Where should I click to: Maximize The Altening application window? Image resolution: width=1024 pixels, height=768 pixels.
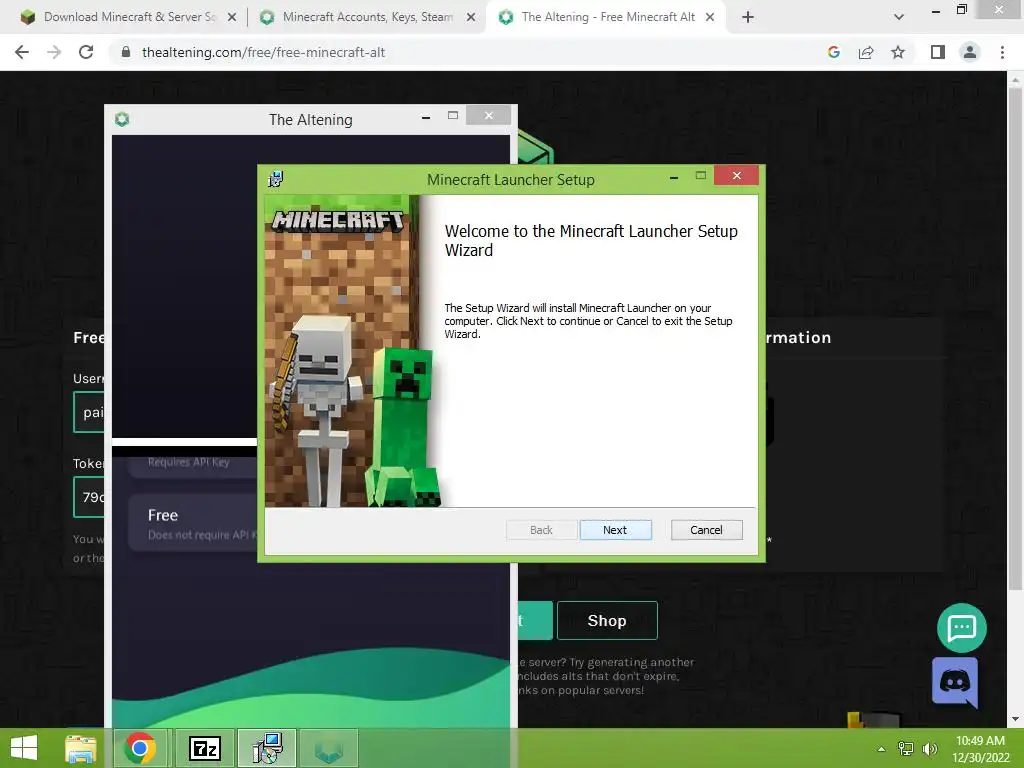(453, 116)
